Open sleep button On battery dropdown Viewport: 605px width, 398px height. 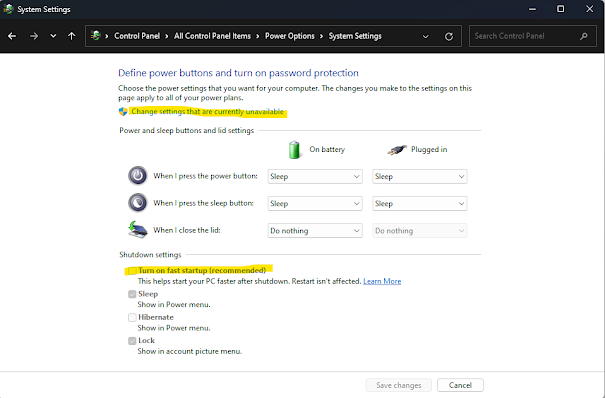[315, 204]
